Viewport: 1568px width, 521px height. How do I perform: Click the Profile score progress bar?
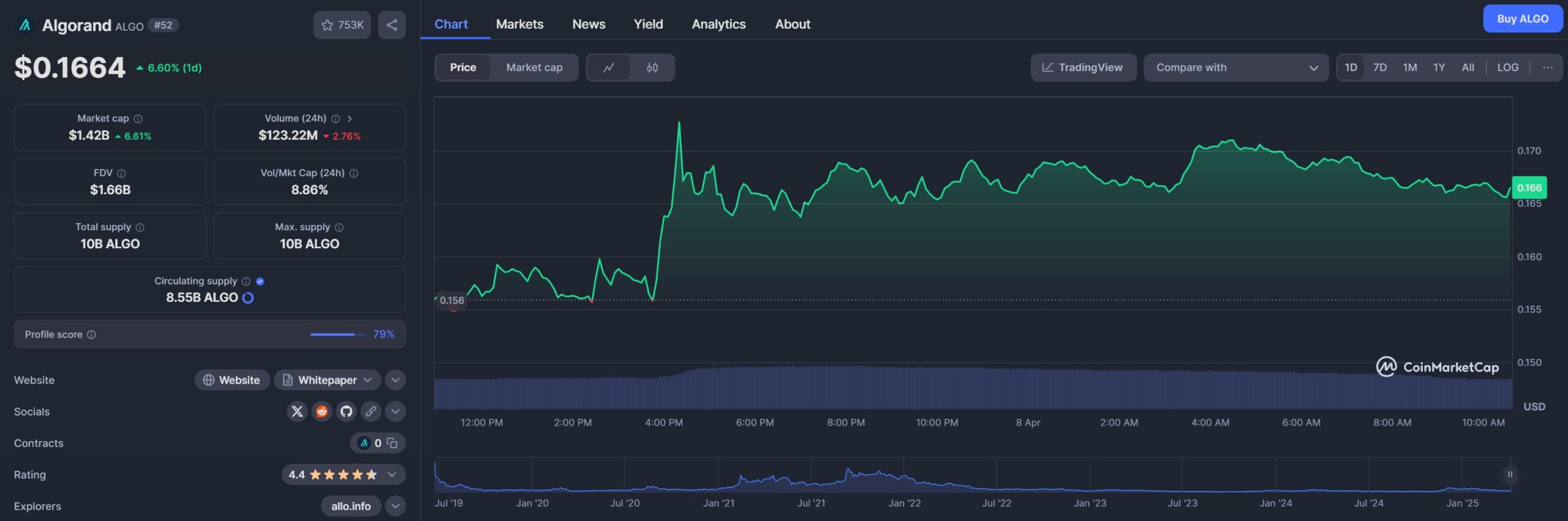pyautogui.click(x=337, y=335)
